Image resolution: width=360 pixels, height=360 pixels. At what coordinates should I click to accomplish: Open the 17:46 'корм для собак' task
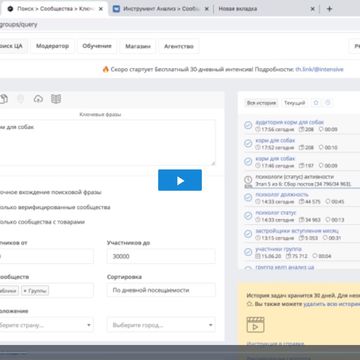point(275,158)
